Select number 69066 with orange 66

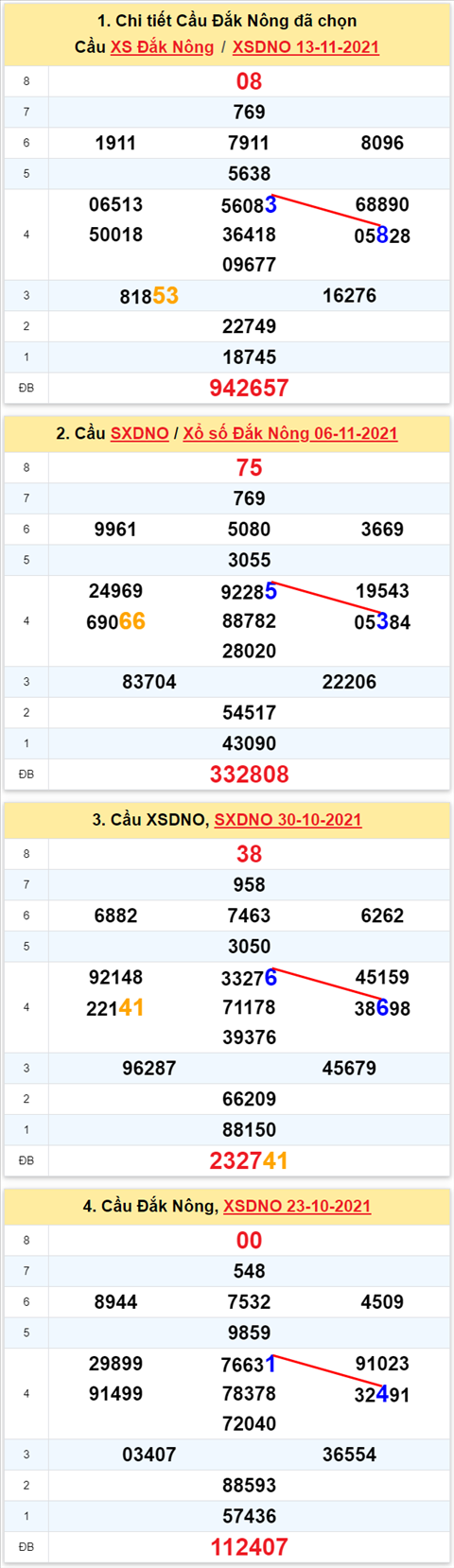click(115, 621)
